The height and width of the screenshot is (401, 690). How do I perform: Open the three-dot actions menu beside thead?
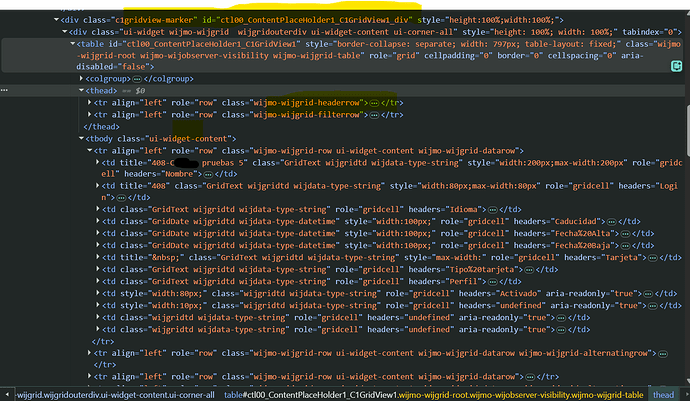coord(4,90)
